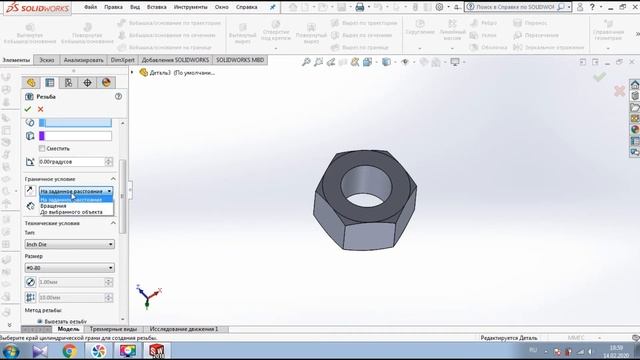
Task: Open the Файл menu
Action: pos(91,7)
